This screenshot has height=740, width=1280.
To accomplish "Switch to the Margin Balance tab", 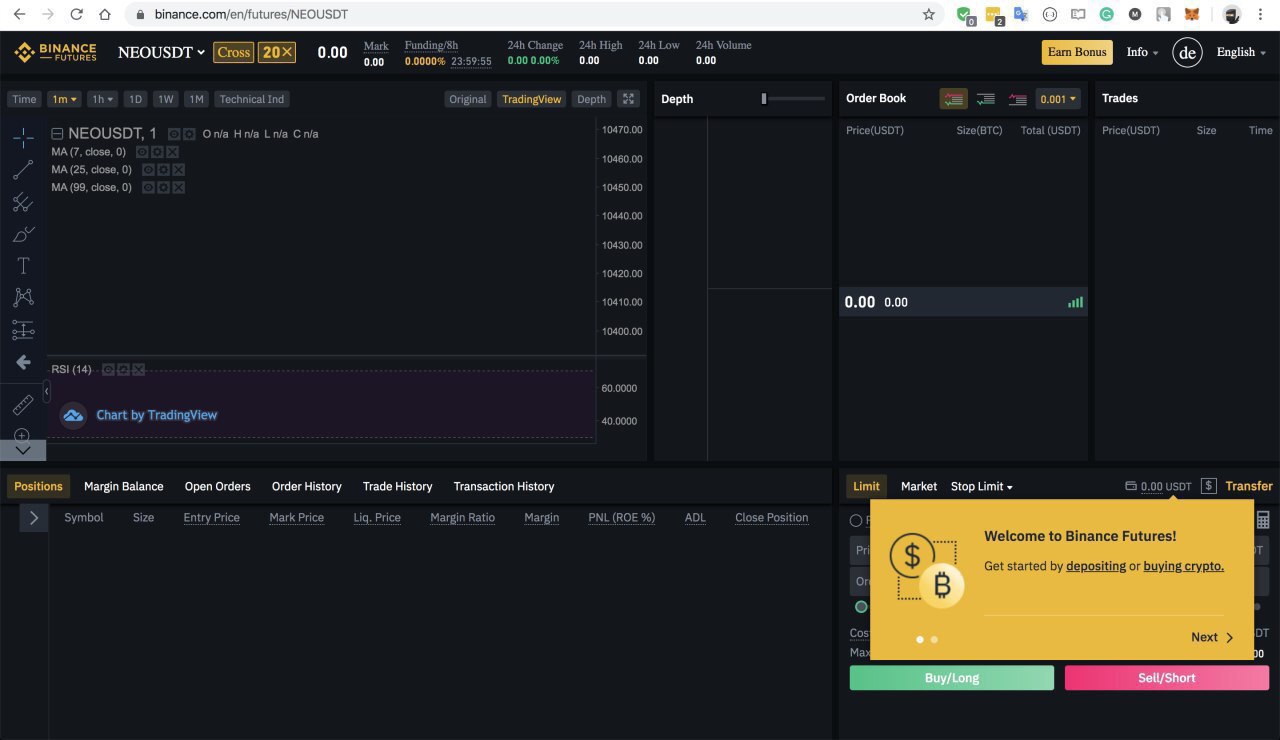I will coord(123,486).
